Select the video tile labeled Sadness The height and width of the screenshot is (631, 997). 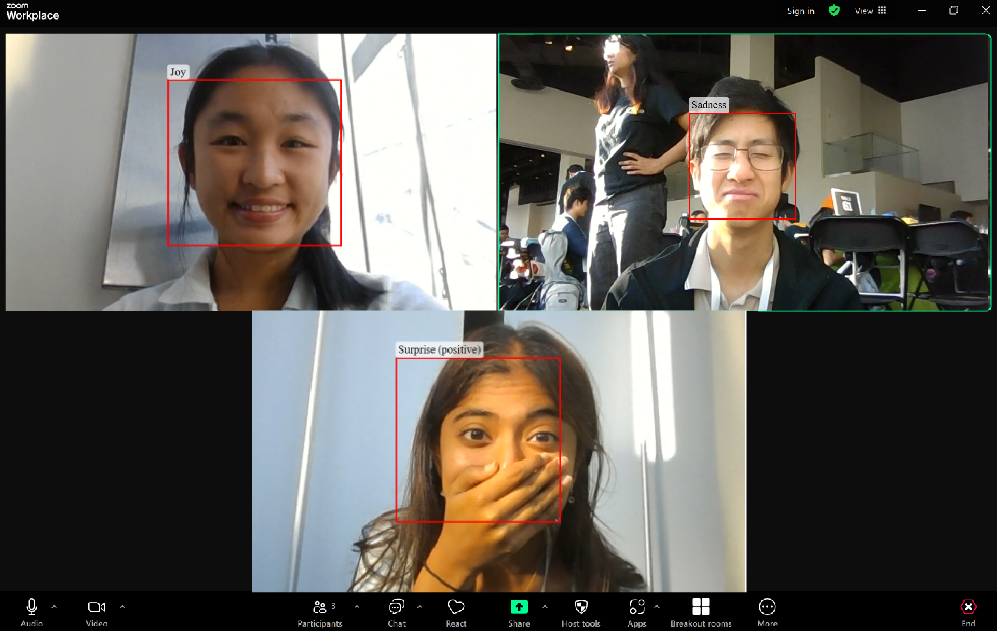745,172
